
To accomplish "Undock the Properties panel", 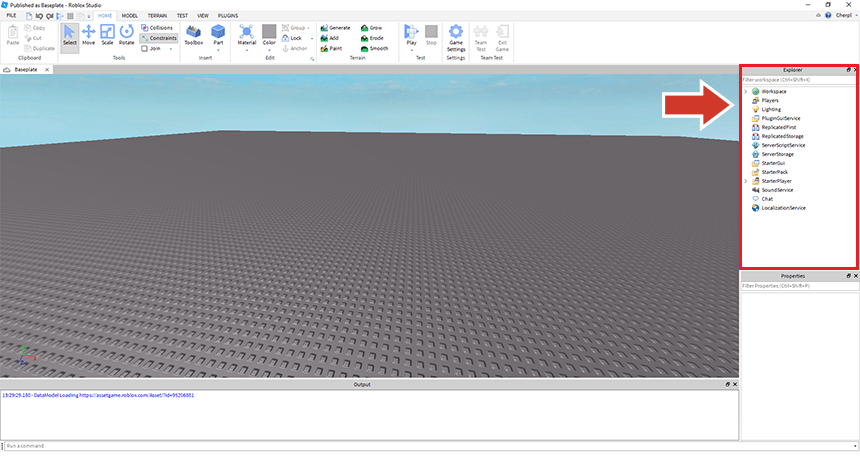I will 848,276.
